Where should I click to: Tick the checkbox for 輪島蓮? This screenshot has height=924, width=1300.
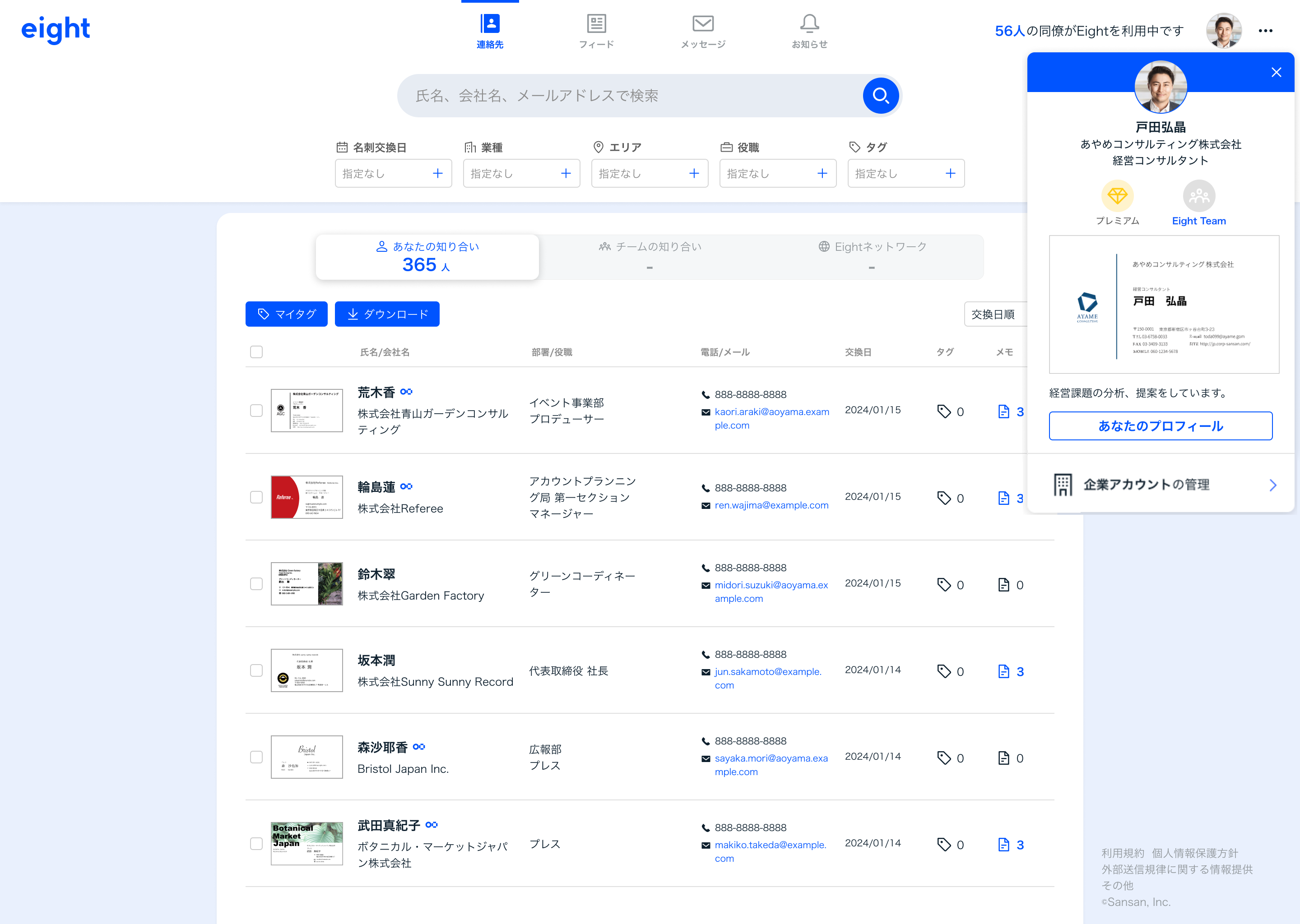click(256, 497)
